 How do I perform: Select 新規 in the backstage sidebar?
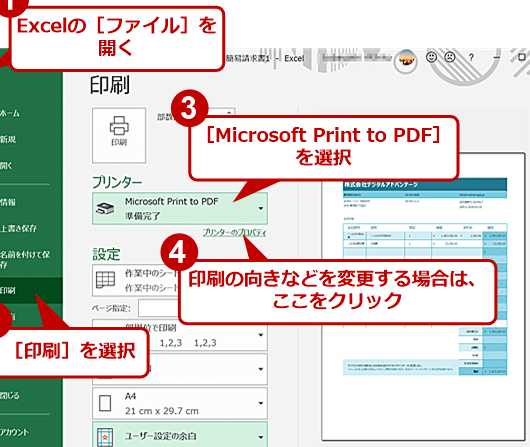[8, 139]
